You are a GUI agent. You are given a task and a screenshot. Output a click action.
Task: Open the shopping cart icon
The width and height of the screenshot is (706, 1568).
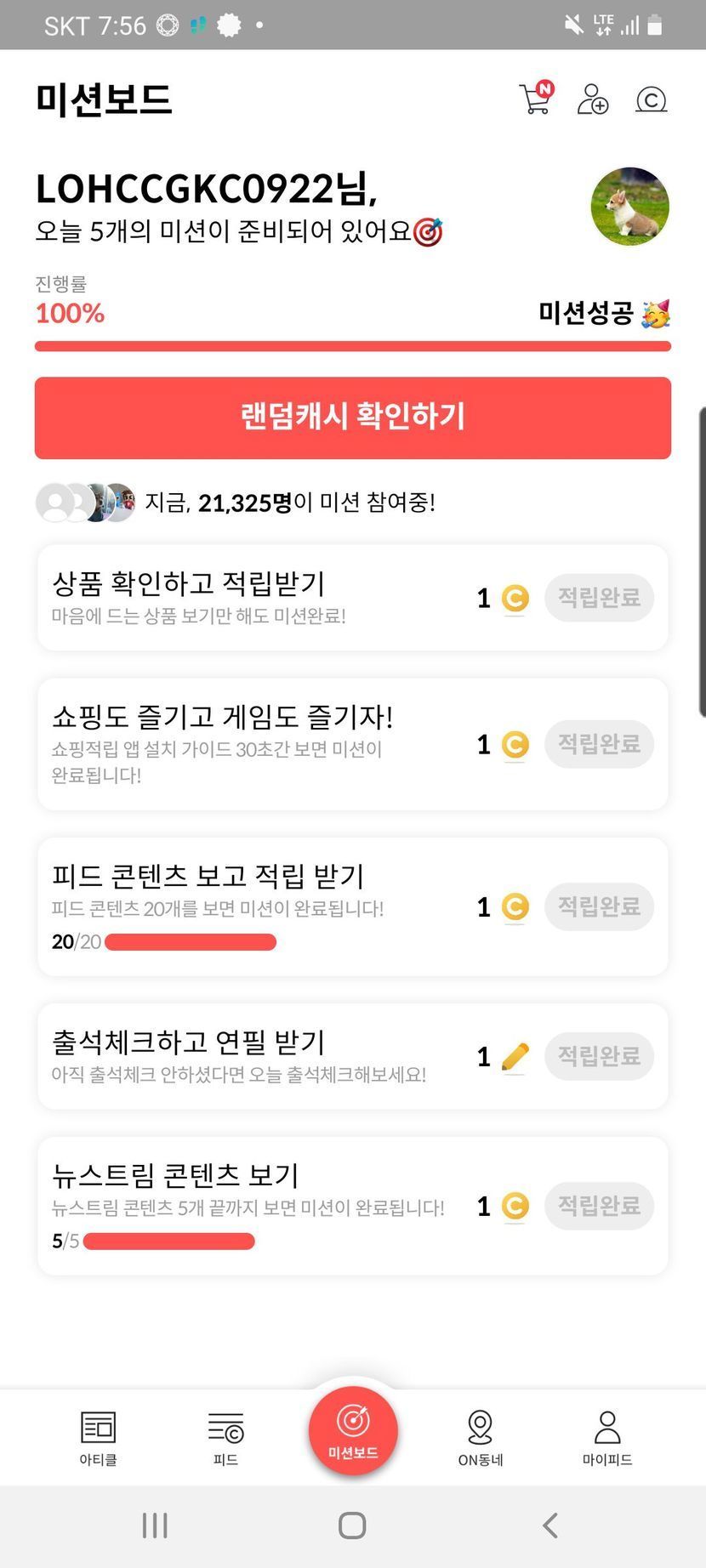535,99
